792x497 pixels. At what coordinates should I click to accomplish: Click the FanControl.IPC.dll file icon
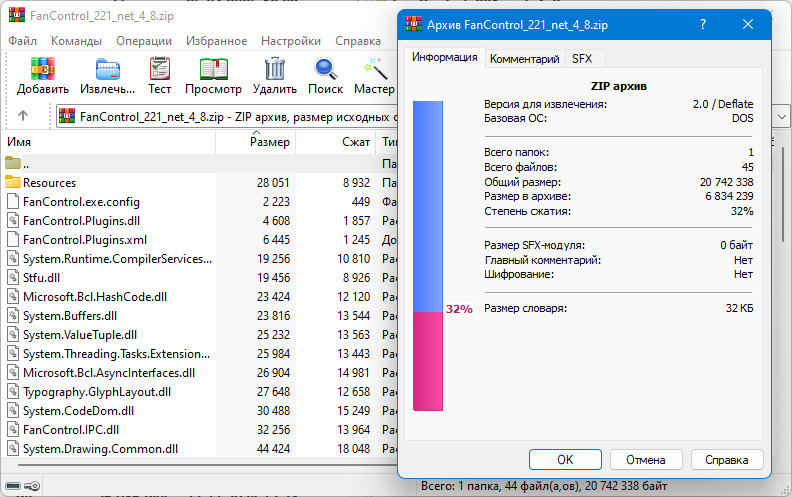click(x=13, y=429)
